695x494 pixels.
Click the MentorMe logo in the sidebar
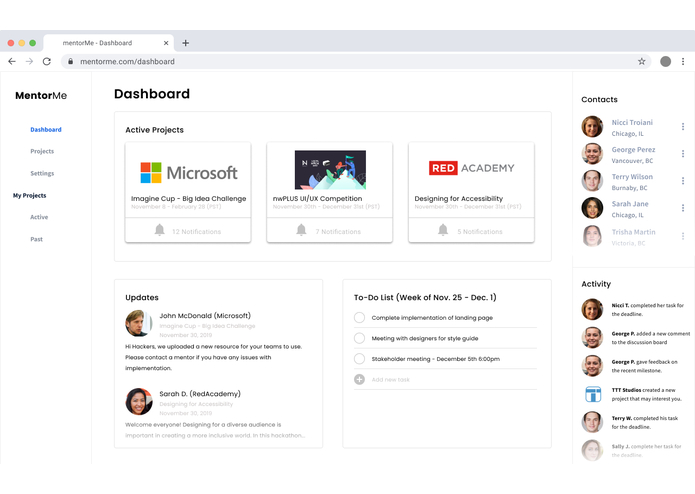41,95
